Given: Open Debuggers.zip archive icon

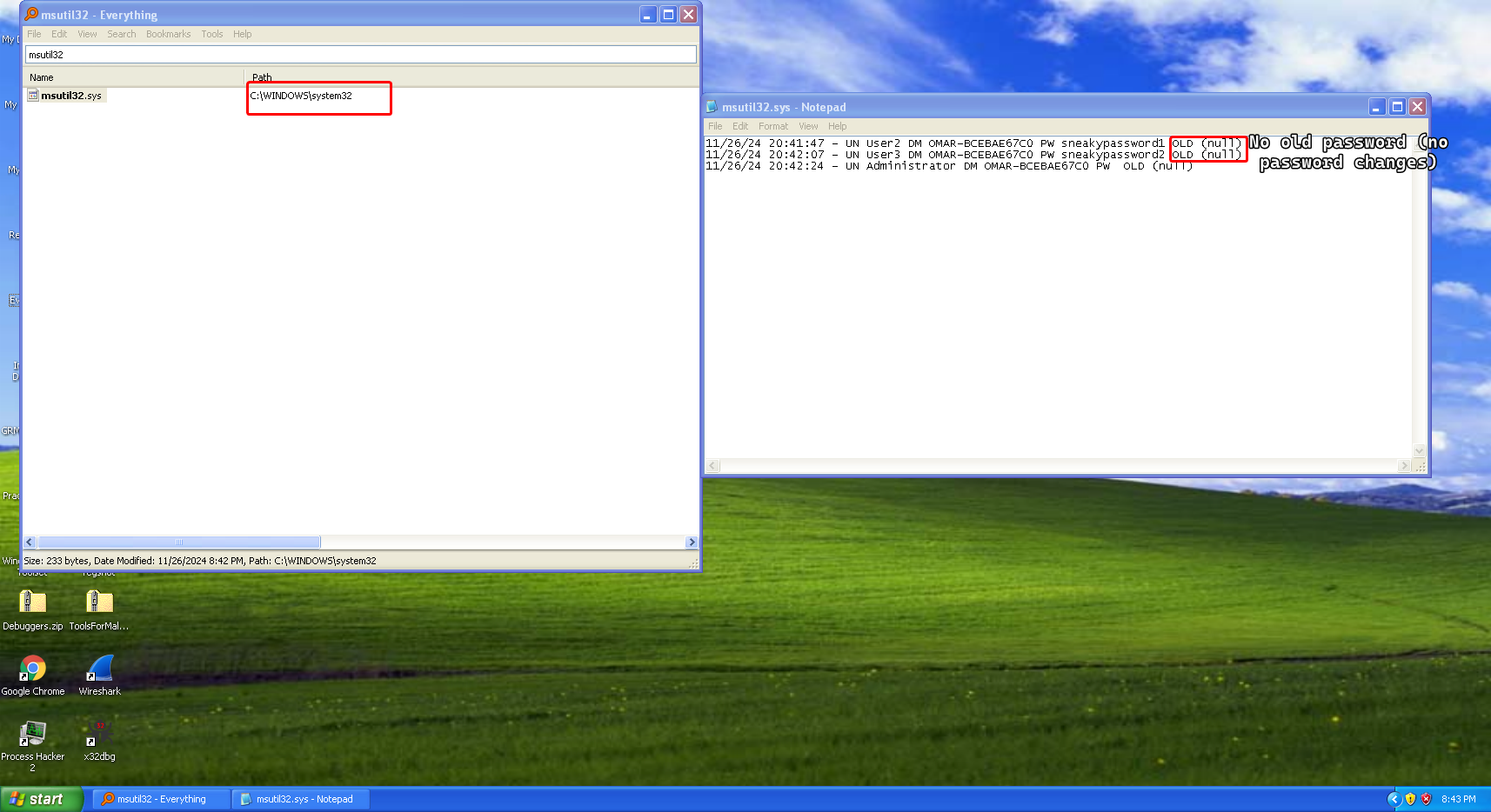Looking at the screenshot, I should pos(32,602).
